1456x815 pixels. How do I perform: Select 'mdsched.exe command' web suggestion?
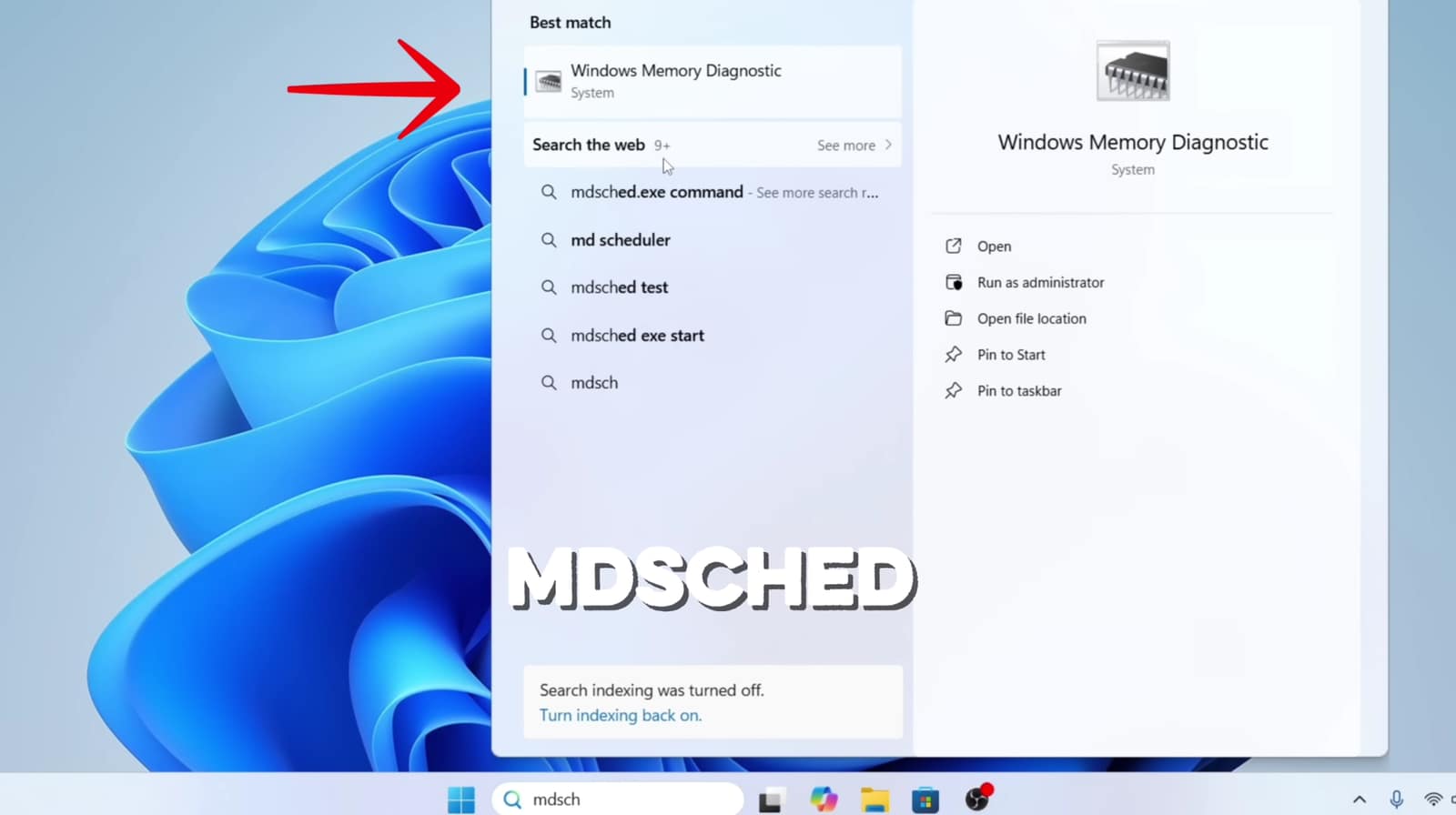coord(713,192)
